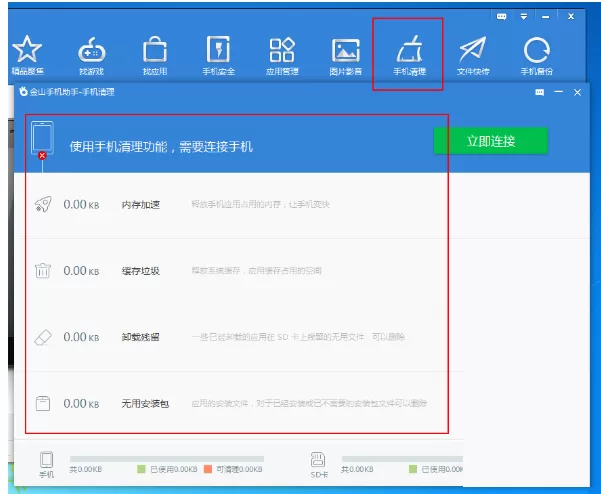Close the 手机清理 window
The height and width of the screenshot is (494, 601).
click(x=577, y=92)
